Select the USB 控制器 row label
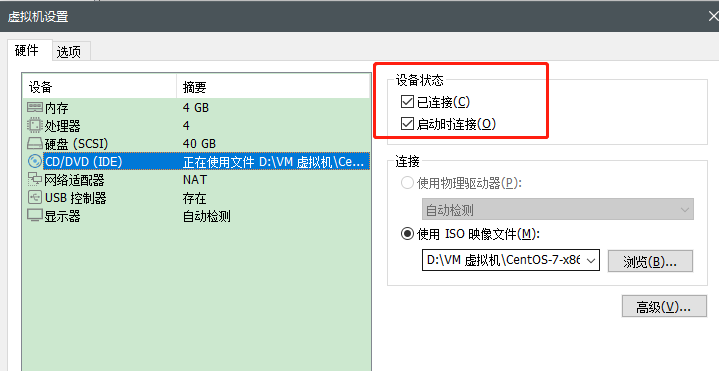The width and height of the screenshot is (719, 371). pyautogui.click(x=76, y=198)
